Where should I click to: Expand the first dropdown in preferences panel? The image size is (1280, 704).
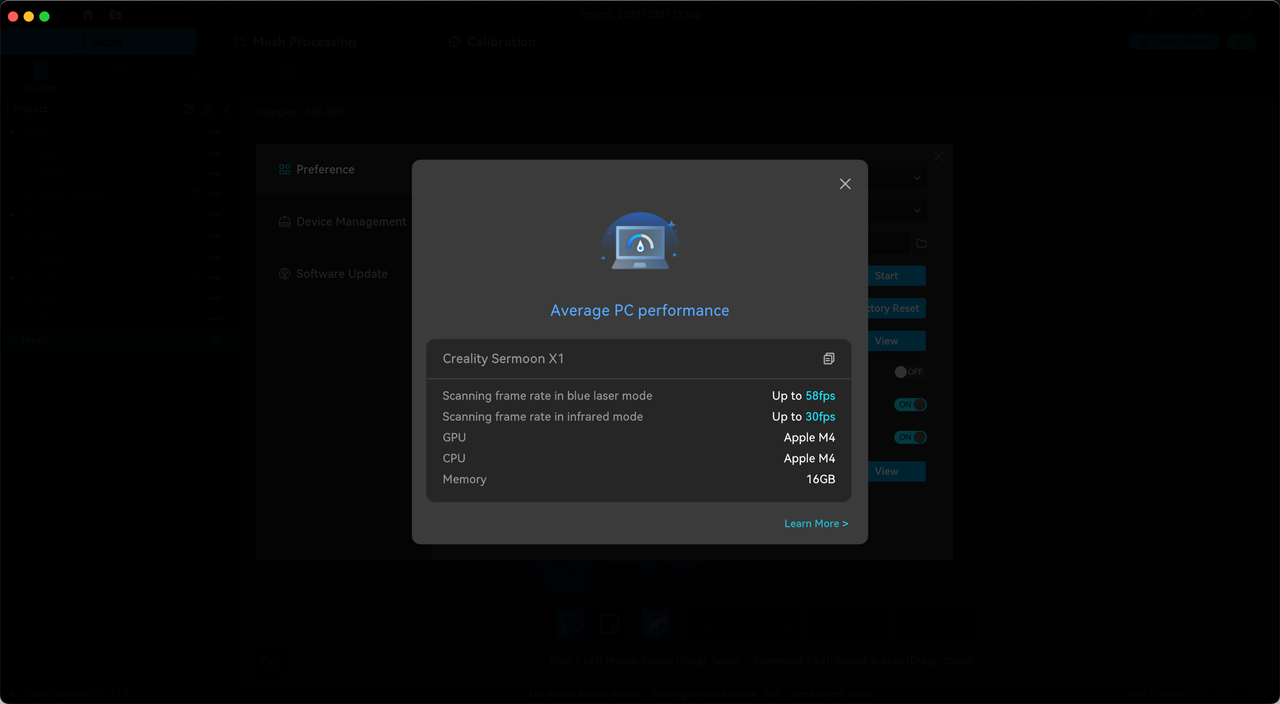click(x=917, y=179)
